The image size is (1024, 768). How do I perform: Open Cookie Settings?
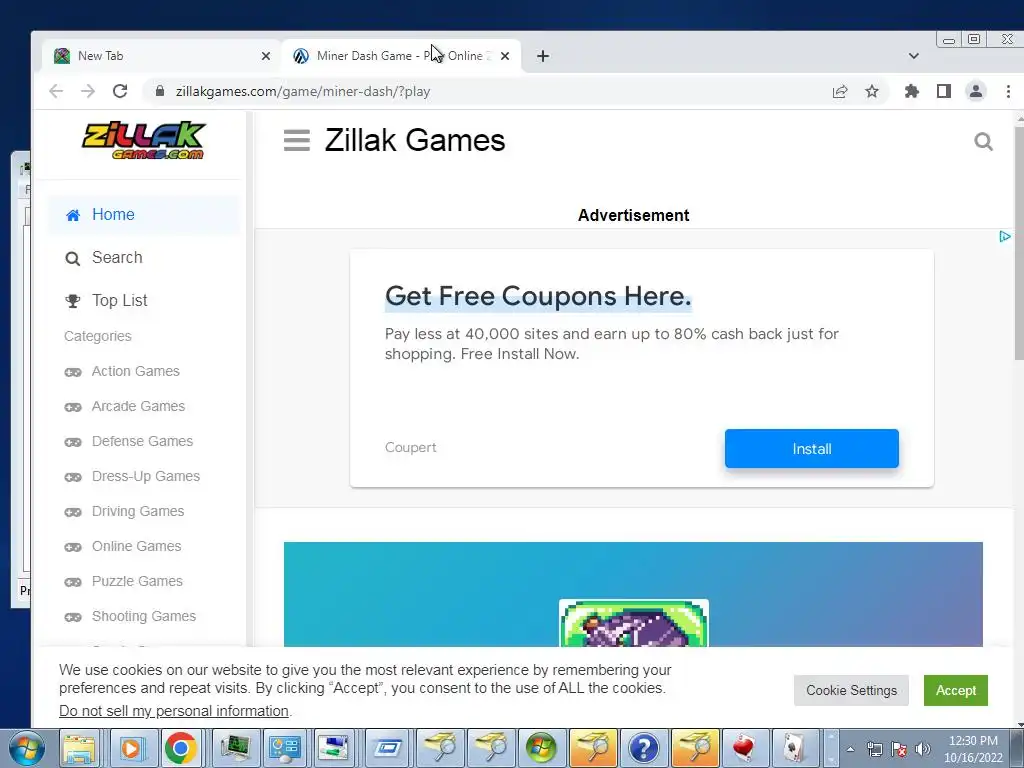851,690
